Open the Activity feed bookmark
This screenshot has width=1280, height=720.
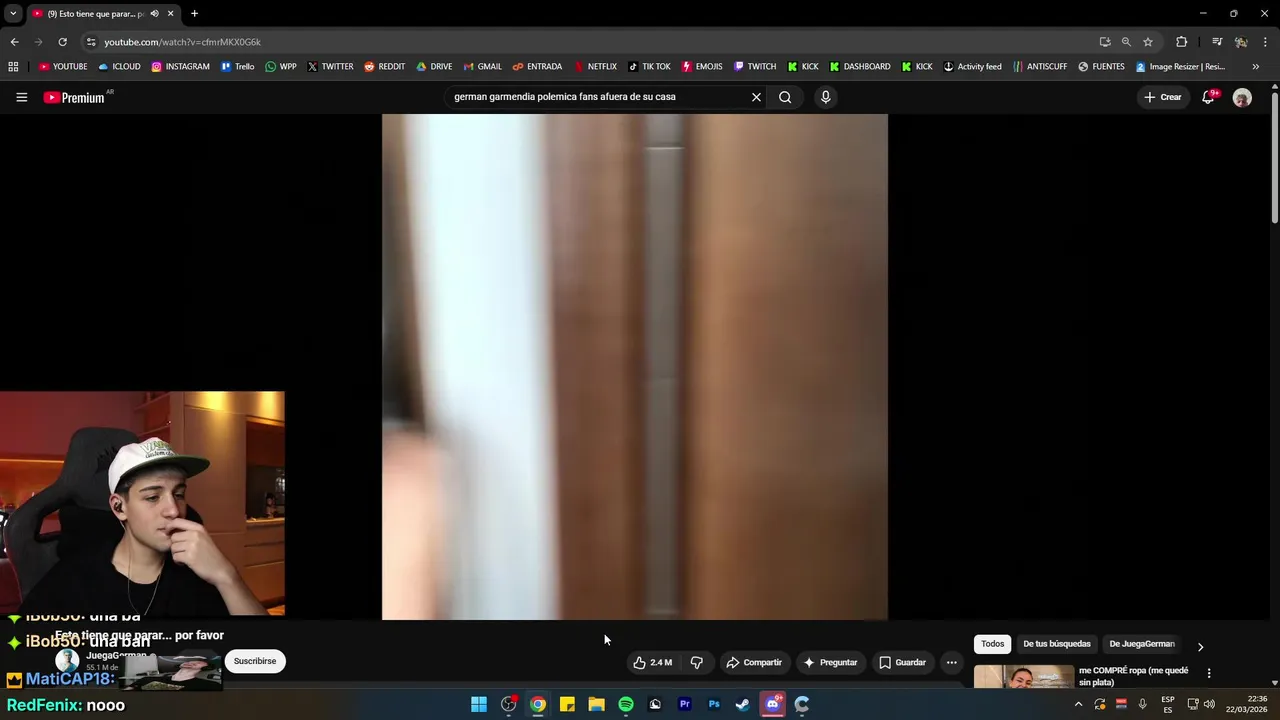[x=972, y=67]
